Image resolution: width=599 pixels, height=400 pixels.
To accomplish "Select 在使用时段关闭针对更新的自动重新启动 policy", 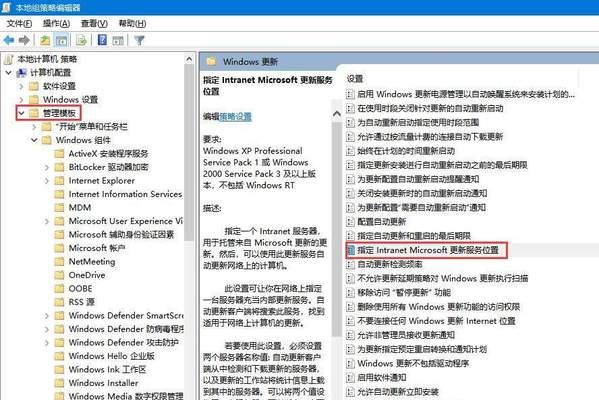I will (x=430, y=109).
